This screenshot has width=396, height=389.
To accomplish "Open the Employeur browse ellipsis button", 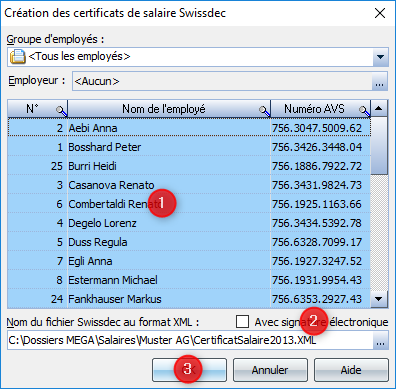I will coord(380,81).
